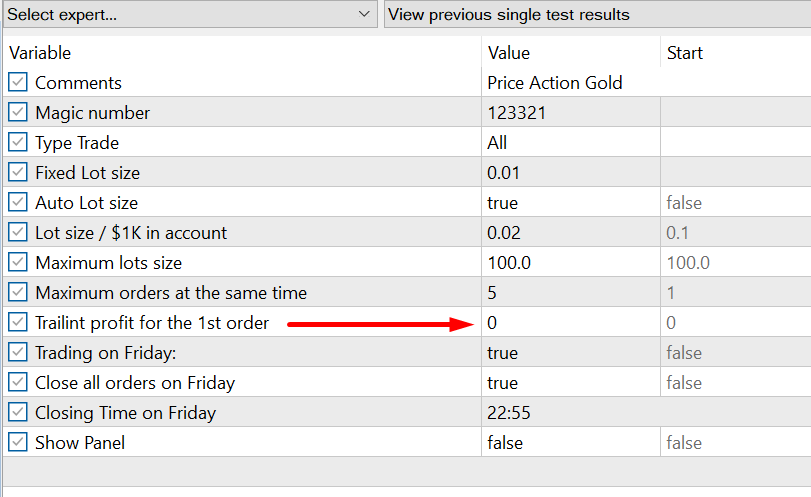Viewport: 811px width, 497px height.
Task: Click View previous single test results
Action: click(x=596, y=15)
